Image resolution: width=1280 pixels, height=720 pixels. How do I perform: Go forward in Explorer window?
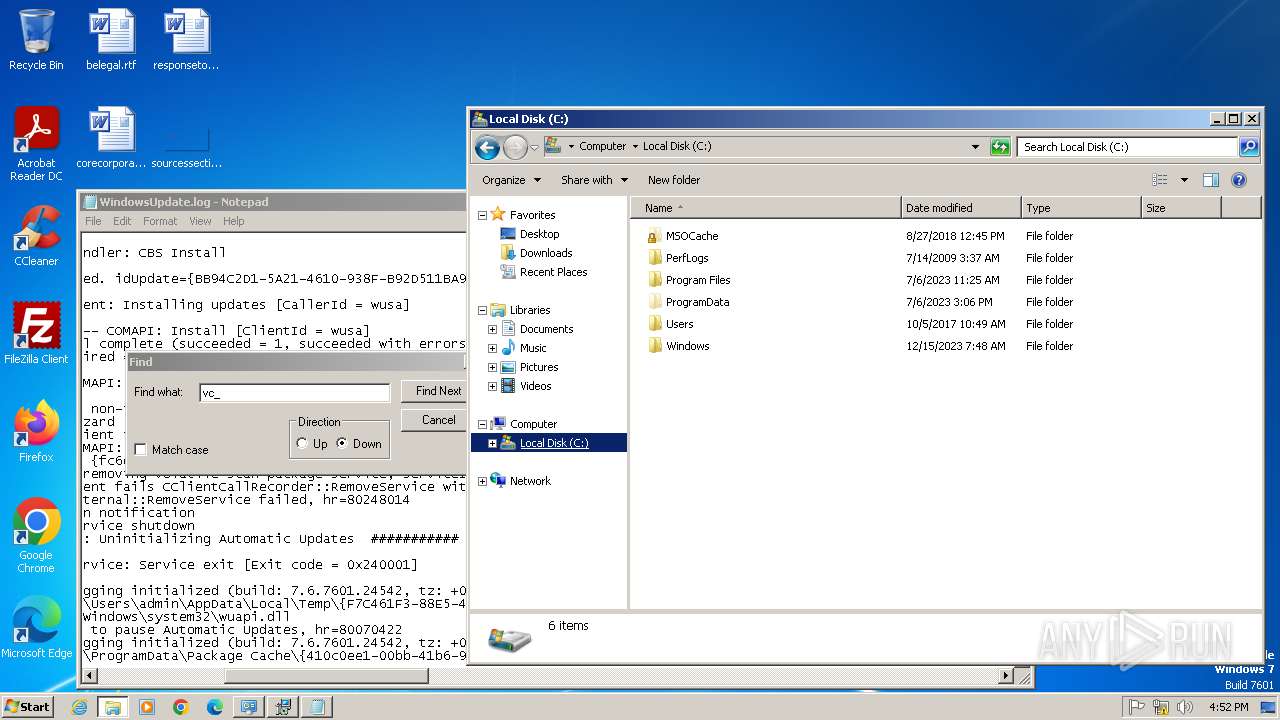(514, 148)
